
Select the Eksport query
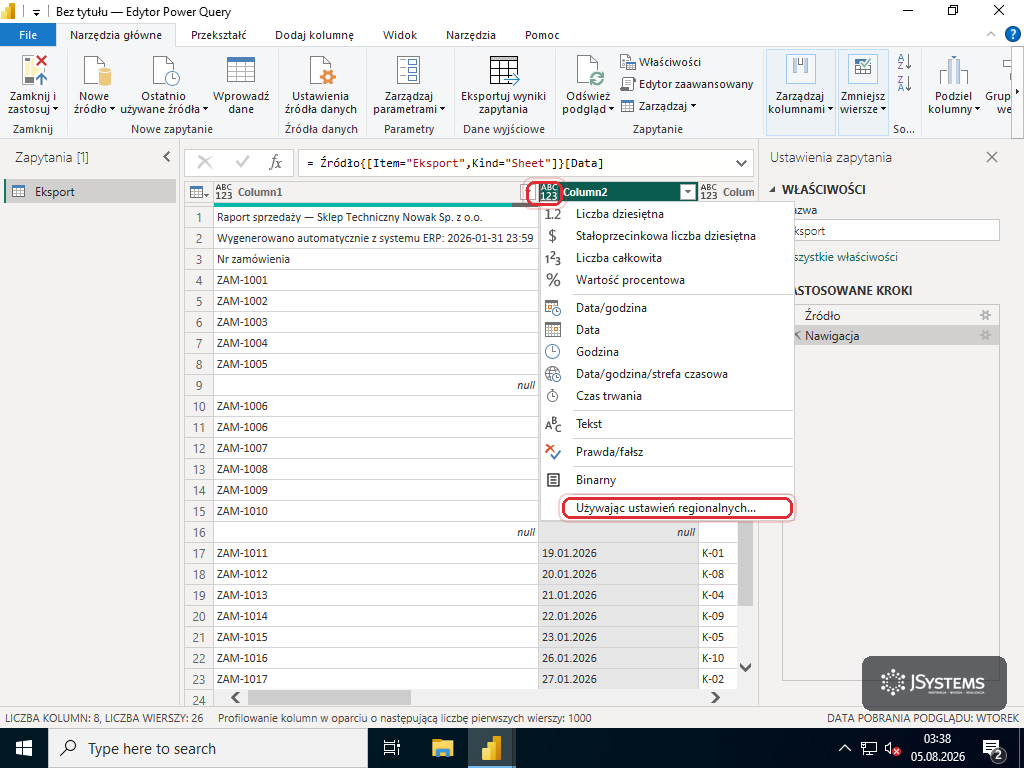[90, 191]
